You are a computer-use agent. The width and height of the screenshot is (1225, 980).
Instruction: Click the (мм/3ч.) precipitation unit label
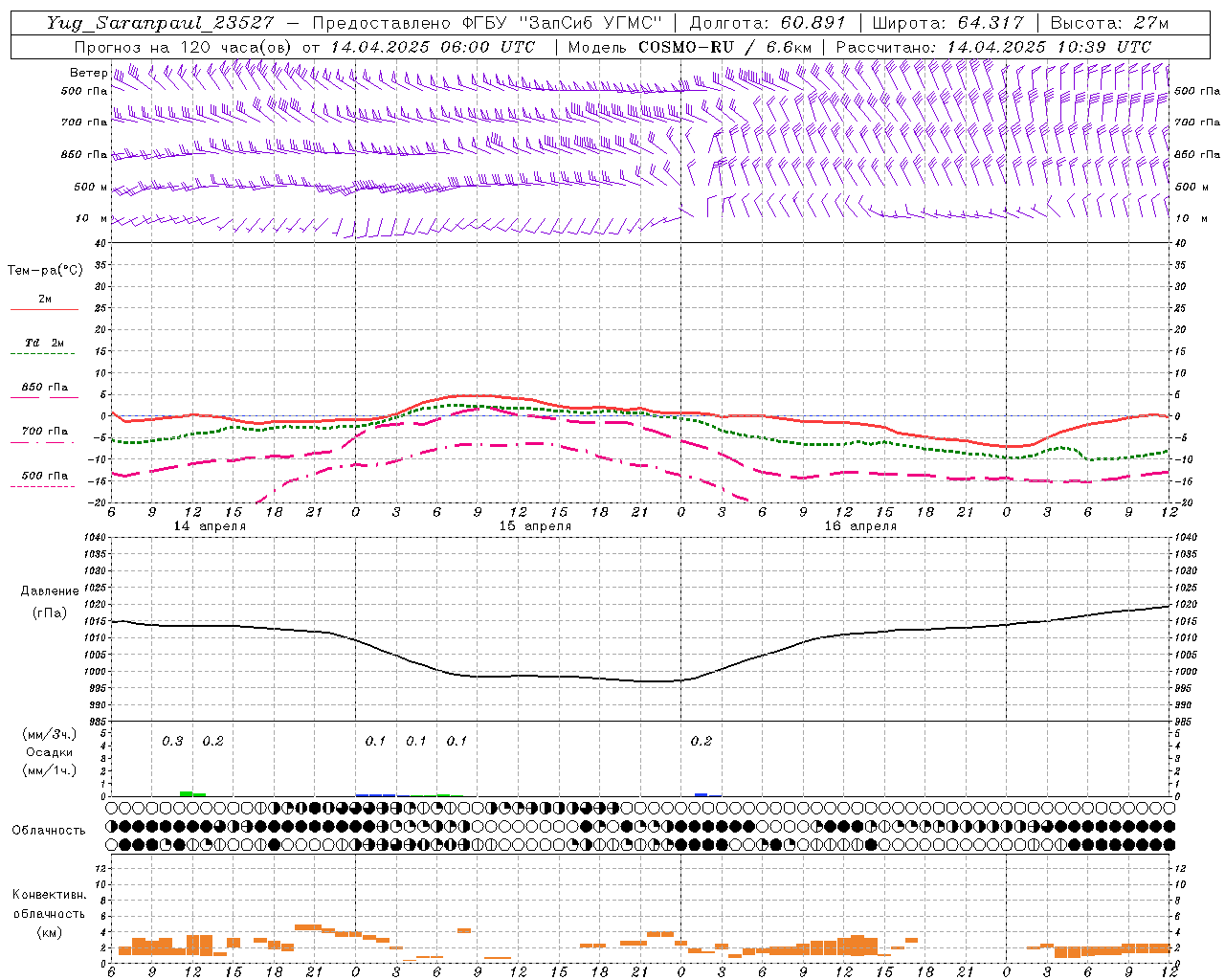50,734
